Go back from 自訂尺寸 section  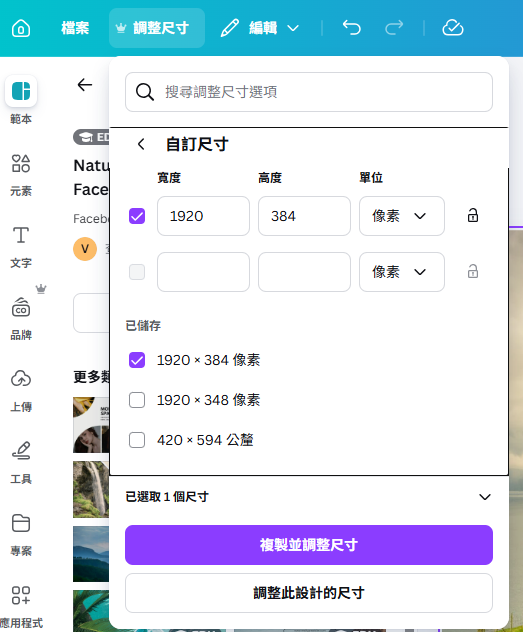point(141,144)
